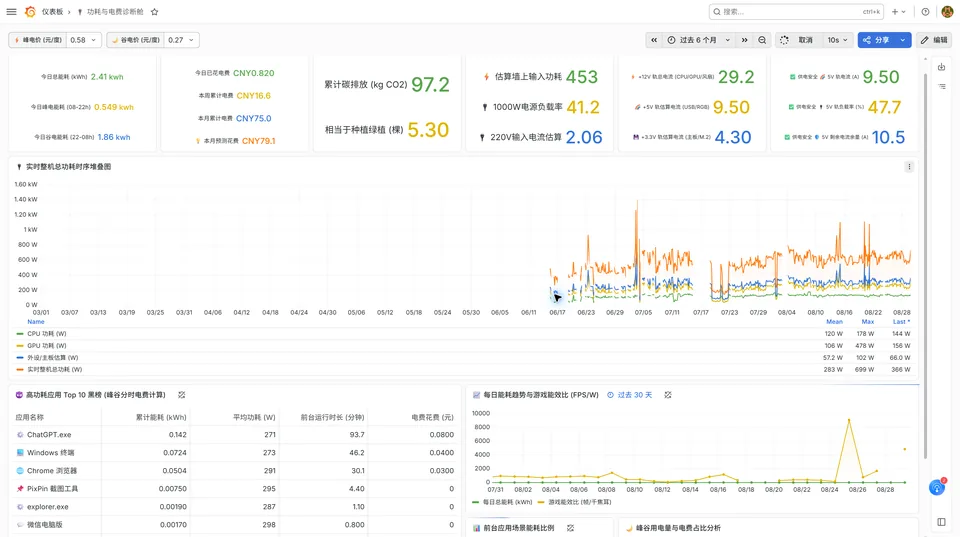Toggle the dock panel icon in sidebar
Screen dimensions: 960x537
[x=942, y=522]
